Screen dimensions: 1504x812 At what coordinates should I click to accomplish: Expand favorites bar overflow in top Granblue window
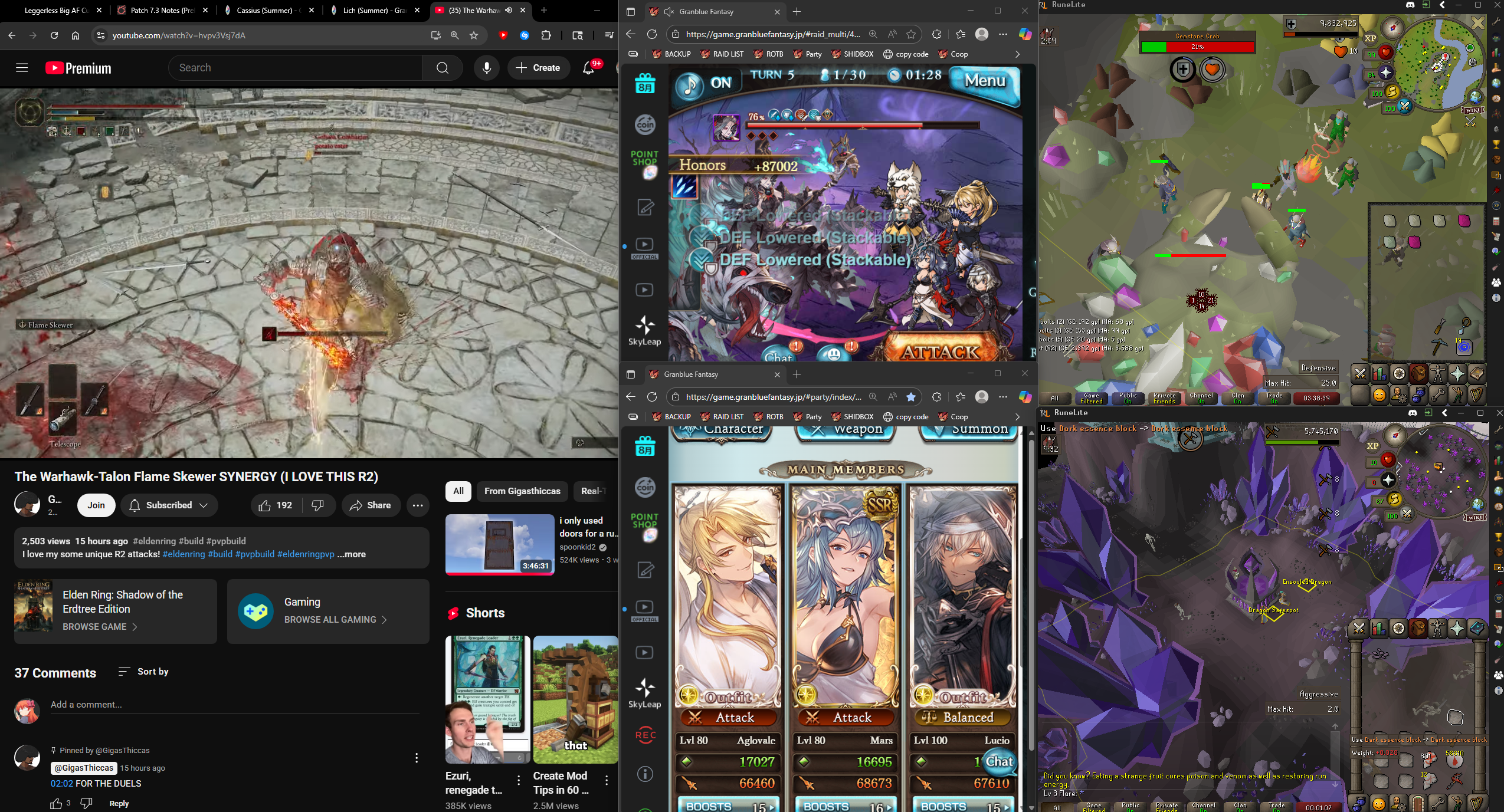(1017, 54)
